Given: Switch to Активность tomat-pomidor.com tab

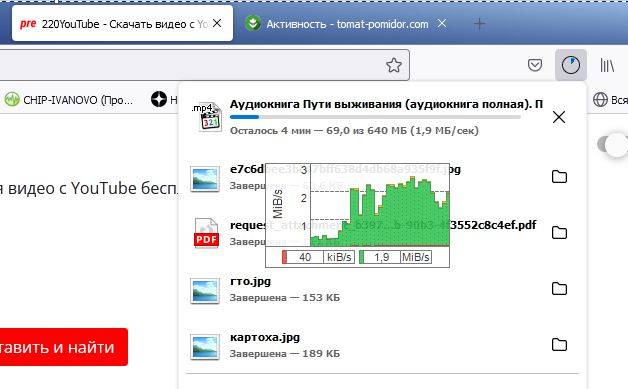Looking at the screenshot, I should pos(344,24).
